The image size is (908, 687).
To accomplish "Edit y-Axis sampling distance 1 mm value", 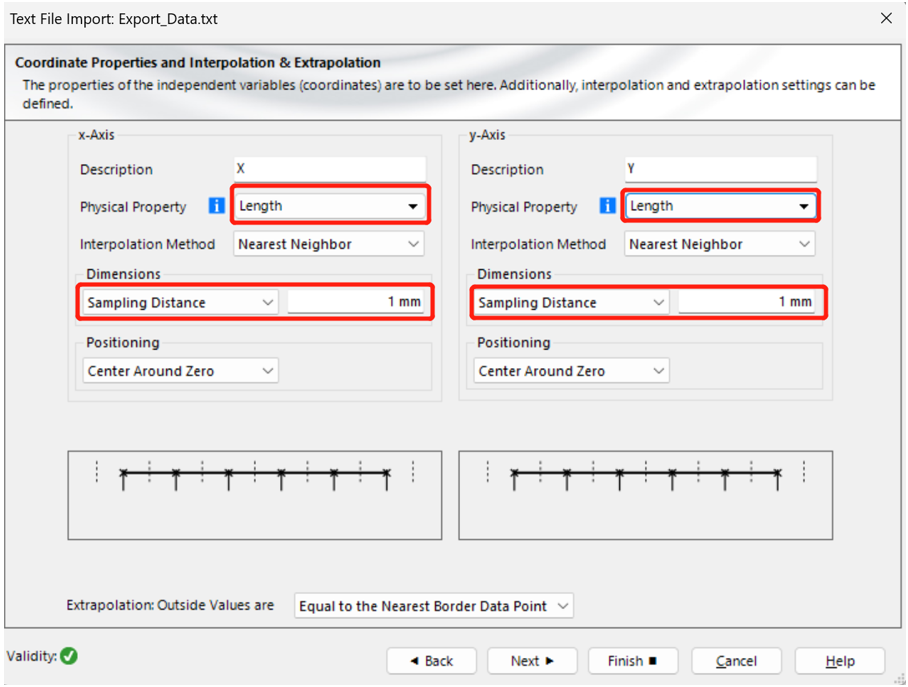I will click(746, 302).
